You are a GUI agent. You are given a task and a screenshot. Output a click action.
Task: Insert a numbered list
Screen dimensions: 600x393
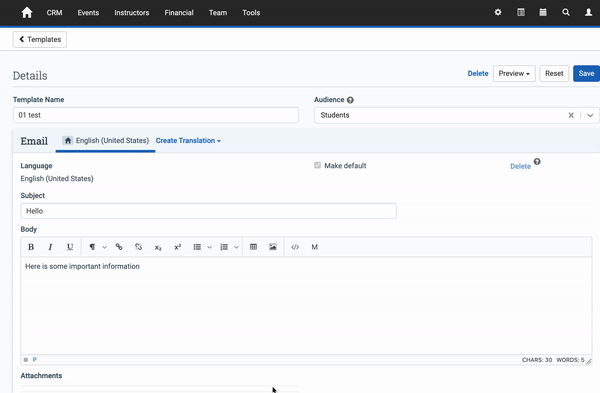(224, 247)
